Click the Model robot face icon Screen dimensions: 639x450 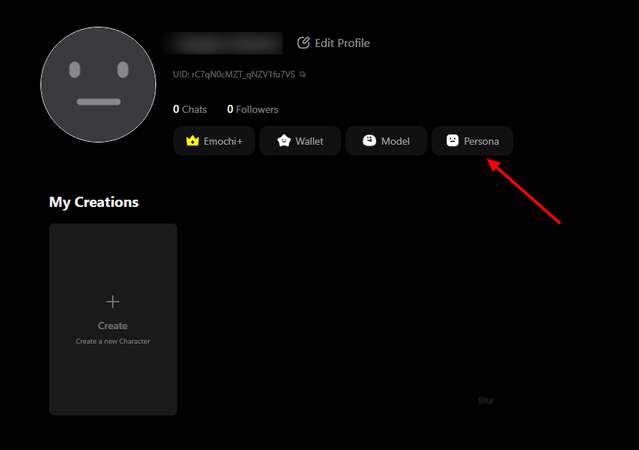point(369,141)
